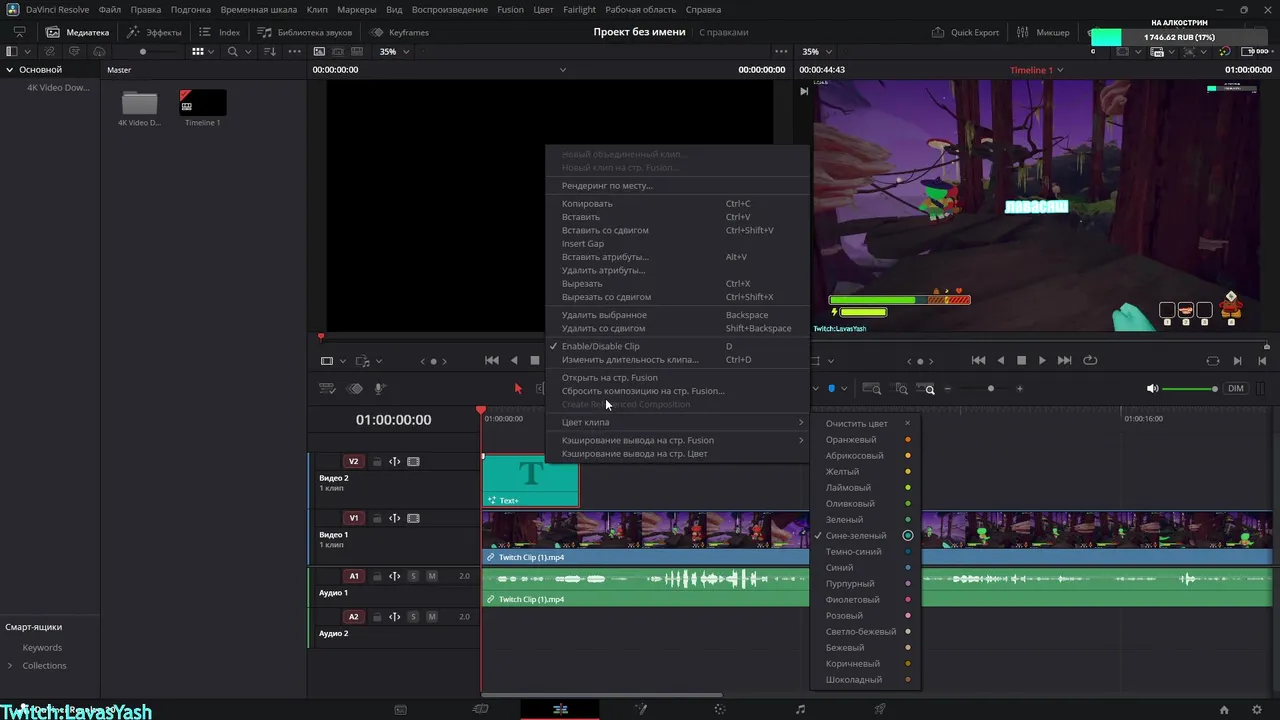Viewport: 1280px width, 720px height.
Task: Select the A1 track destination label
Action: click(353, 576)
